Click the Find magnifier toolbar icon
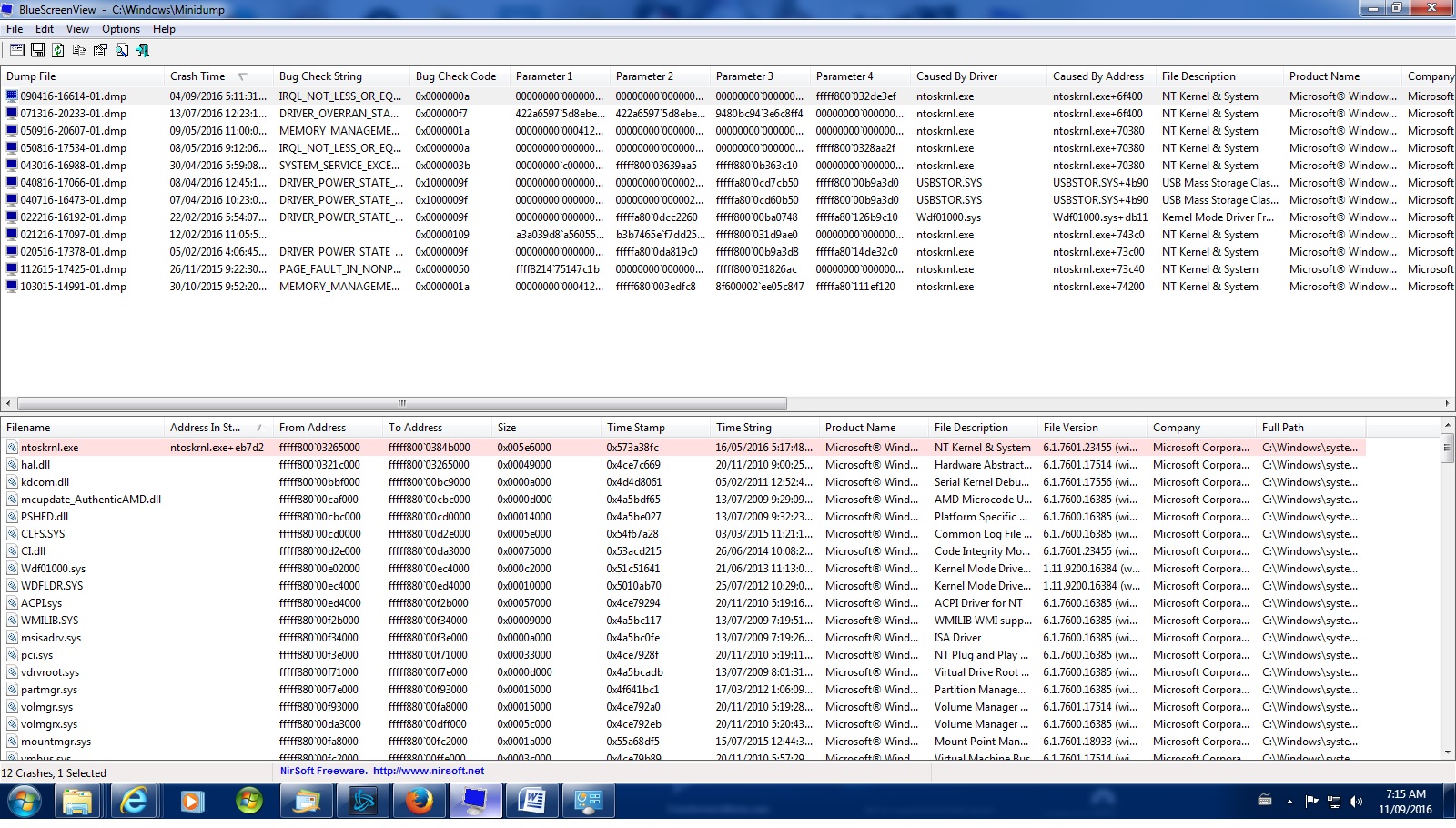The height and width of the screenshot is (828, 1456). (121, 50)
